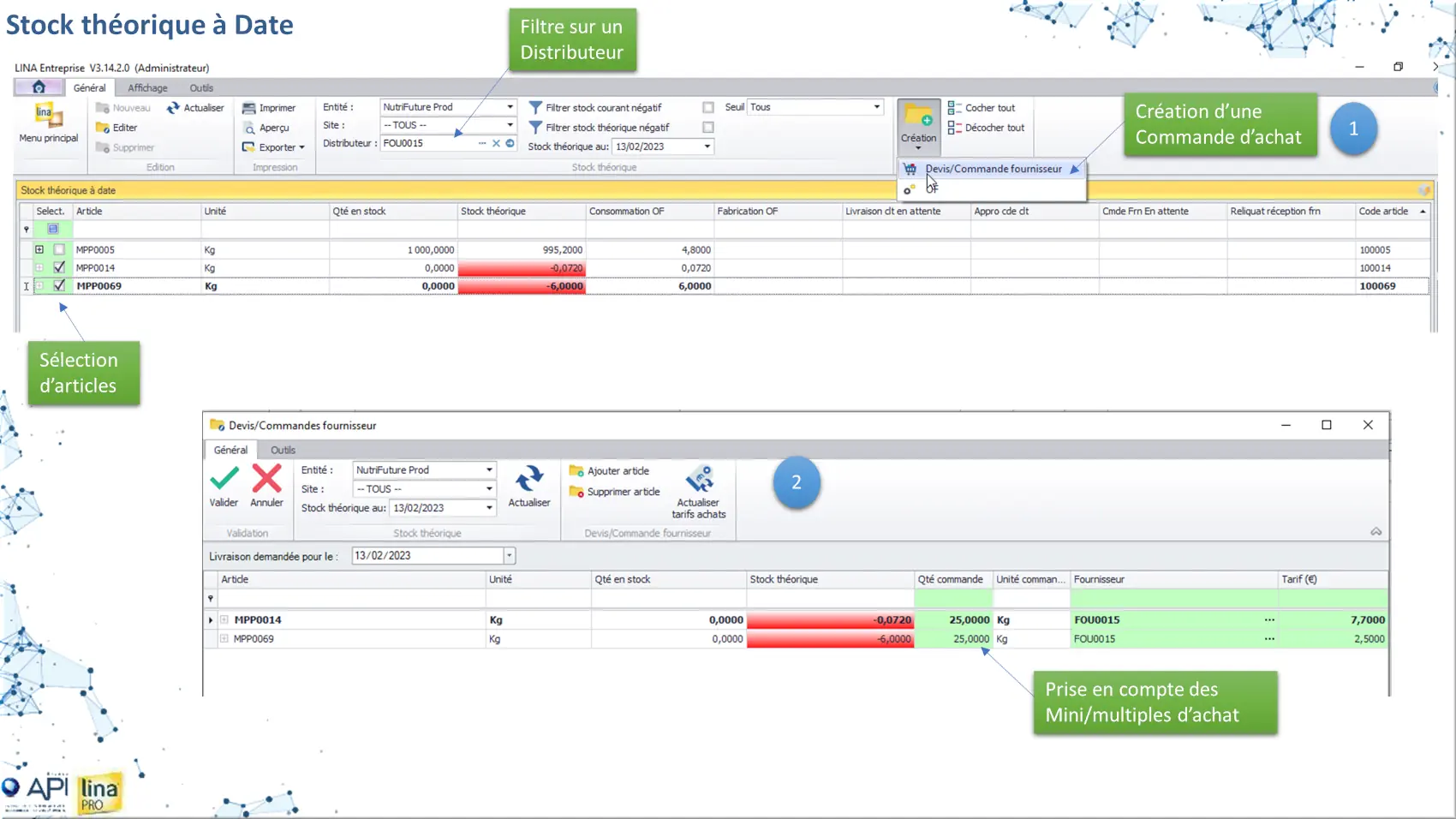
Task: Click the Distributeur FOU0015 input field
Action: 428,144
